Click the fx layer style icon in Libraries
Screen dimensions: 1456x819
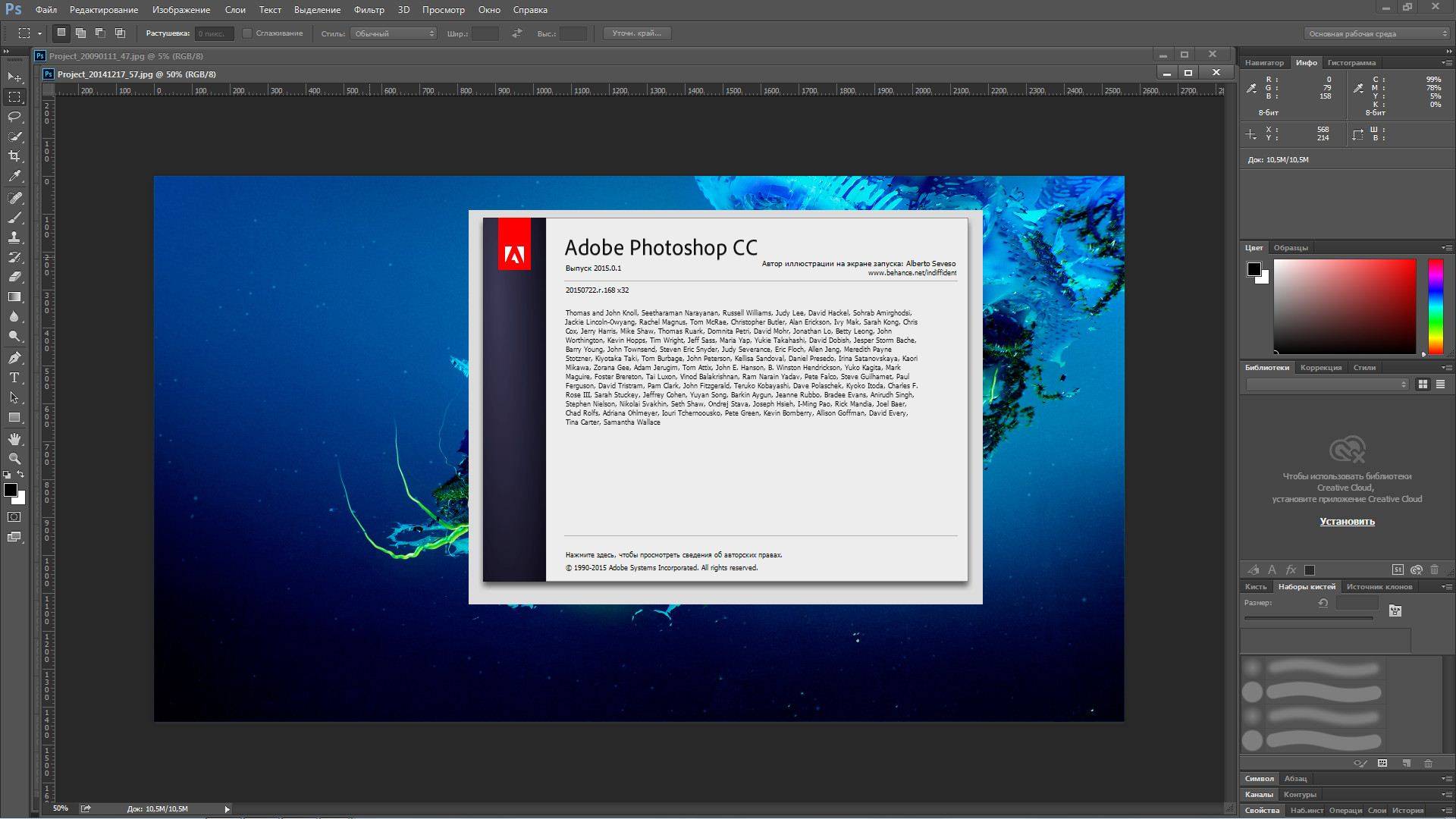tap(1291, 570)
